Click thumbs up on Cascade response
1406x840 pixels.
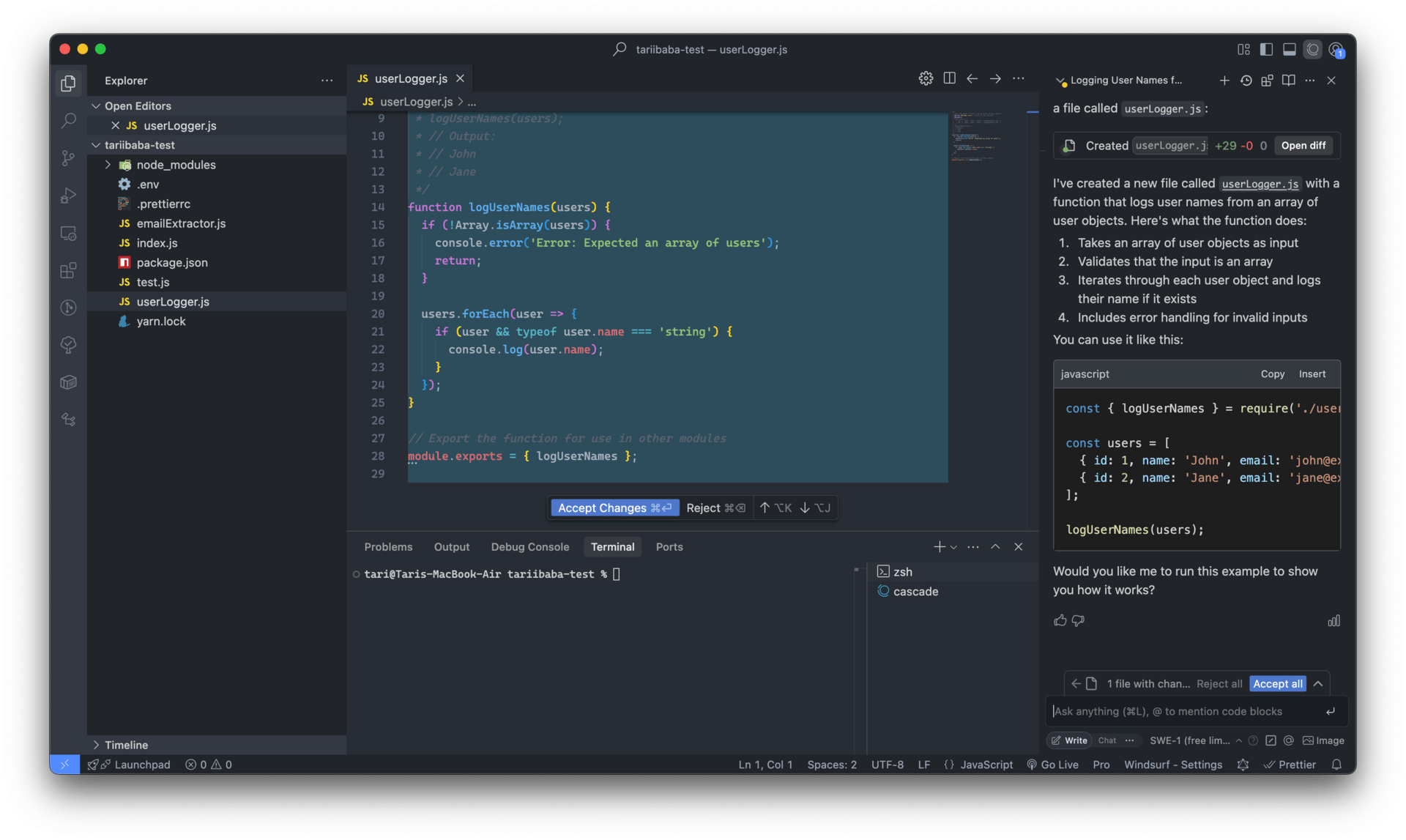1060,620
